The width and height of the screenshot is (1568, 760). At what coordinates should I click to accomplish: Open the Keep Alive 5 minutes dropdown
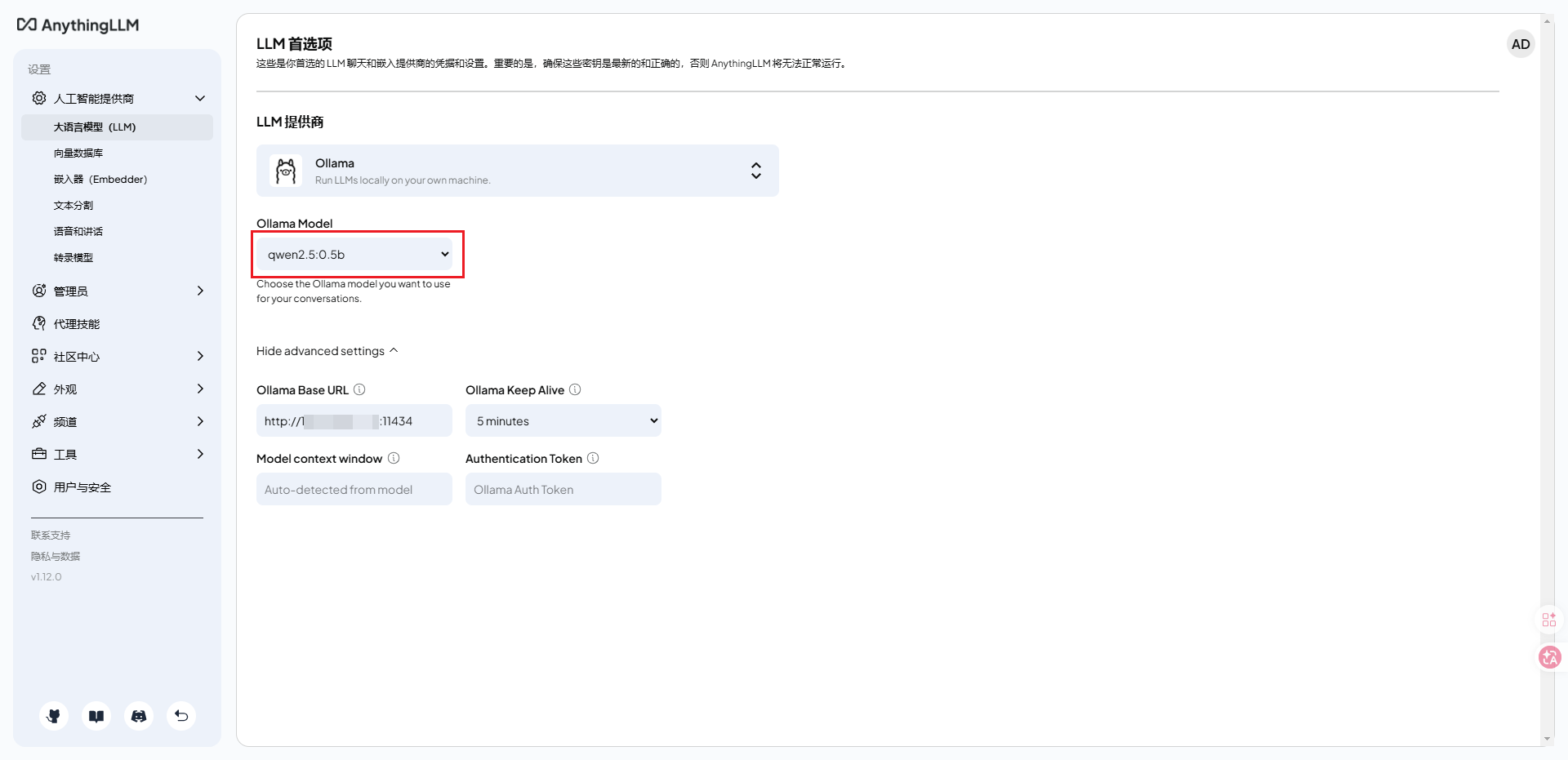[563, 420]
